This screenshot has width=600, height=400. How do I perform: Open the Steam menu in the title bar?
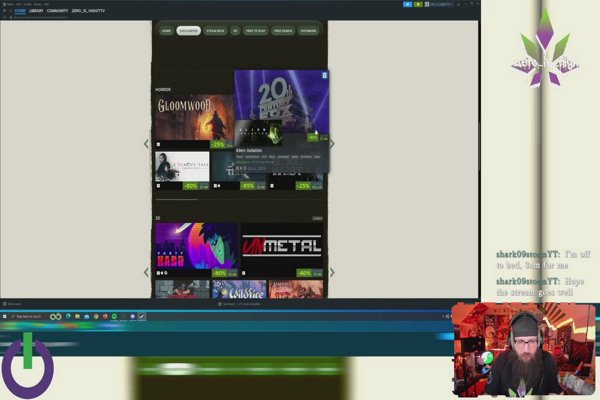pos(9,4)
